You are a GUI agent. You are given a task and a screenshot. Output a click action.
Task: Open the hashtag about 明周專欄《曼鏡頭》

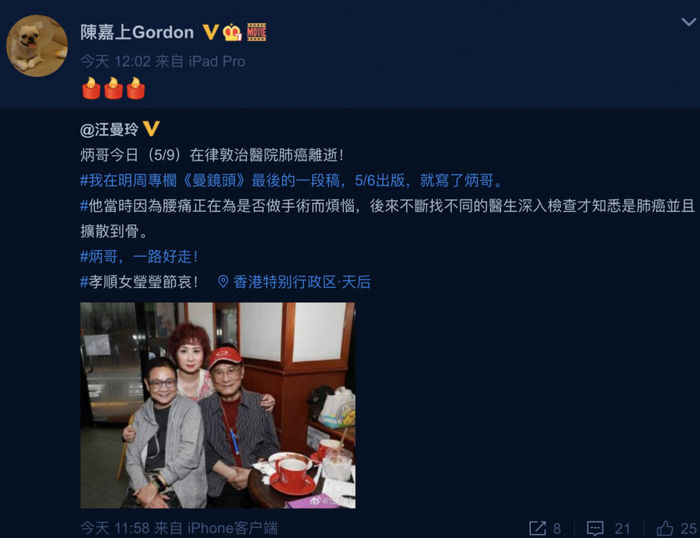coord(292,180)
